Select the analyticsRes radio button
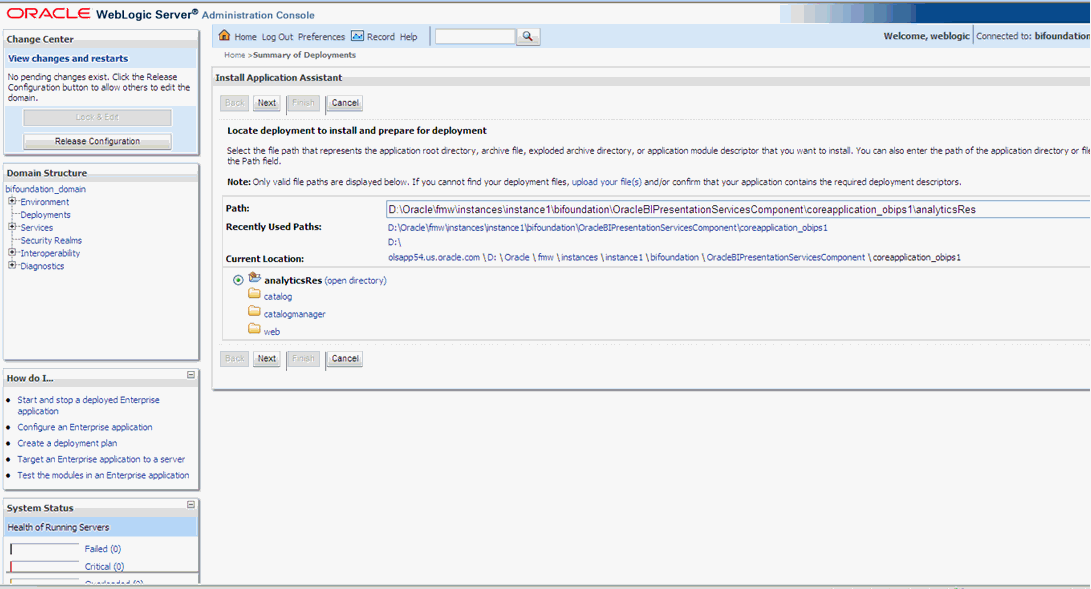The height and width of the screenshot is (589, 1091). [x=238, y=280]
